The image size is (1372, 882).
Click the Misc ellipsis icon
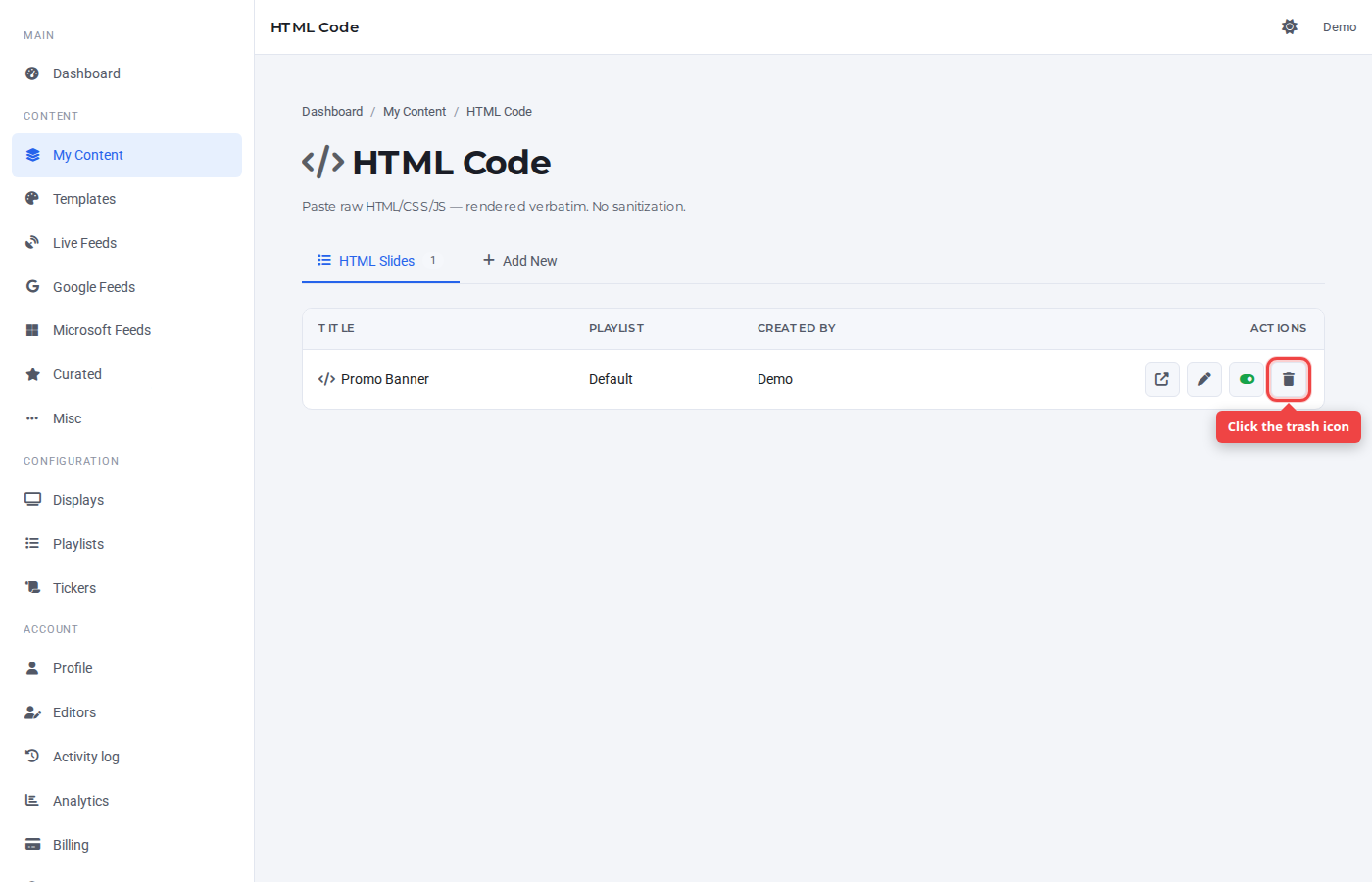click(x=32, y=418)
